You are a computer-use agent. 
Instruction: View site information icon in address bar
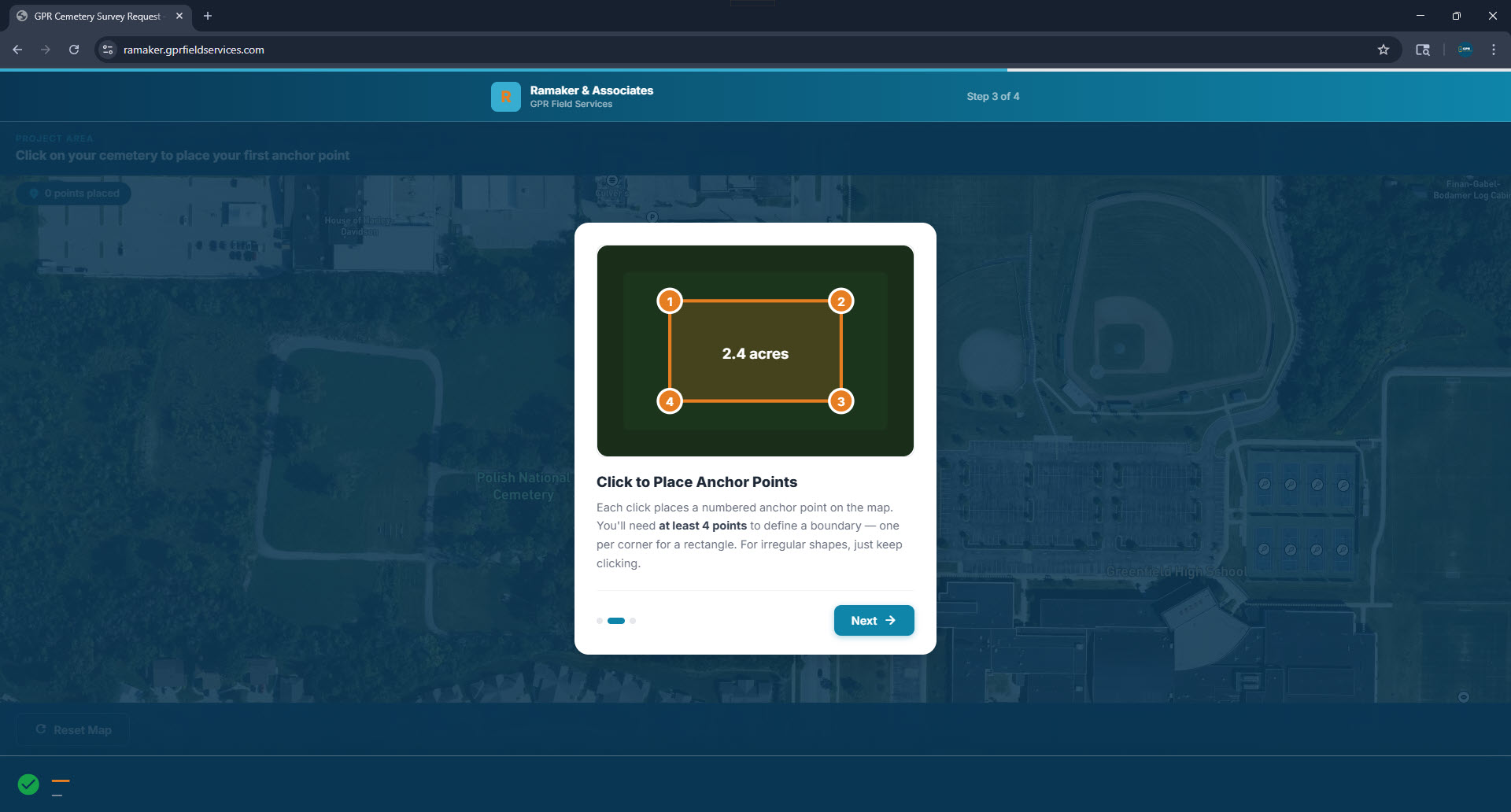pos(108,50)
